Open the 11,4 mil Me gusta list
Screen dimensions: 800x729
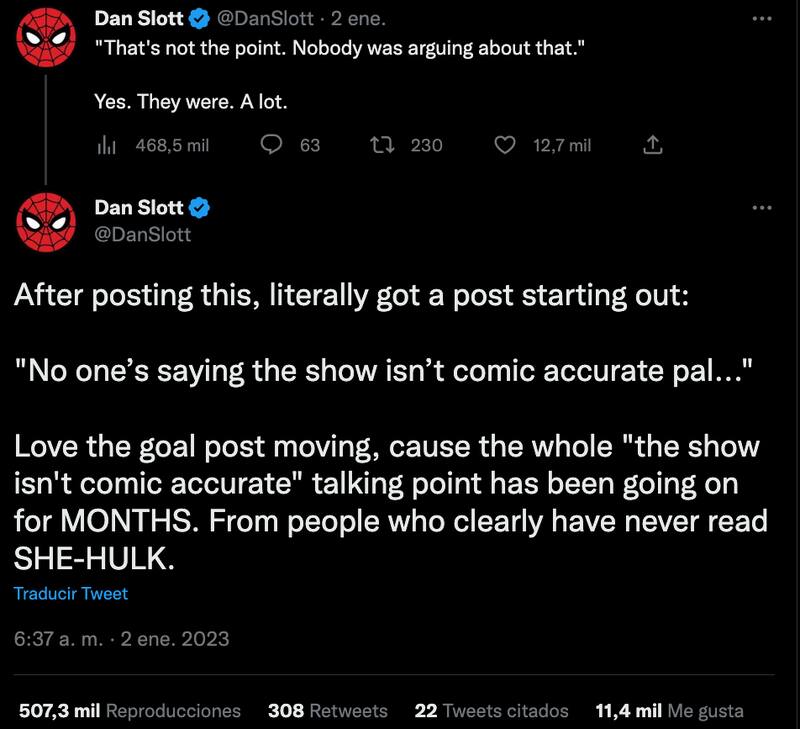(669, 711)
